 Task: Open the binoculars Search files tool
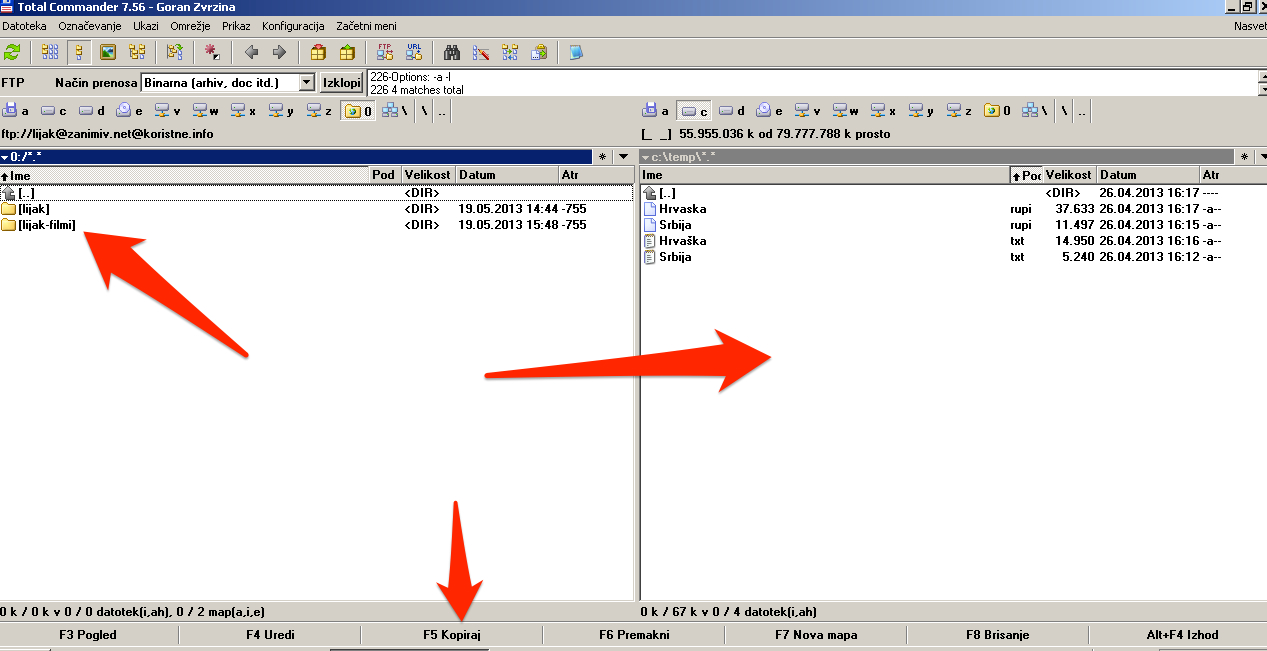[x=452, y=52]
